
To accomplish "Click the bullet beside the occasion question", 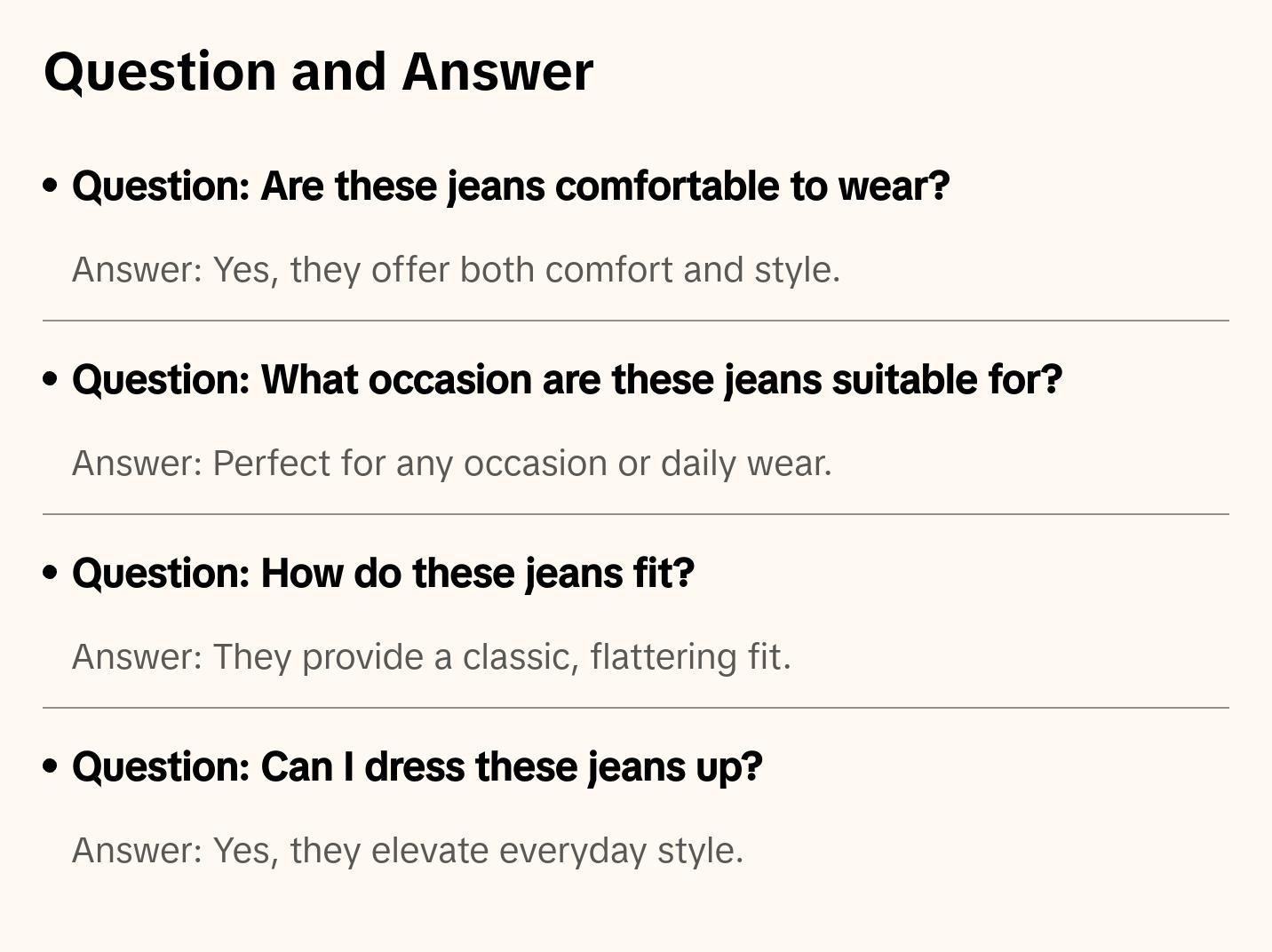I will click(x=51, y=379).
